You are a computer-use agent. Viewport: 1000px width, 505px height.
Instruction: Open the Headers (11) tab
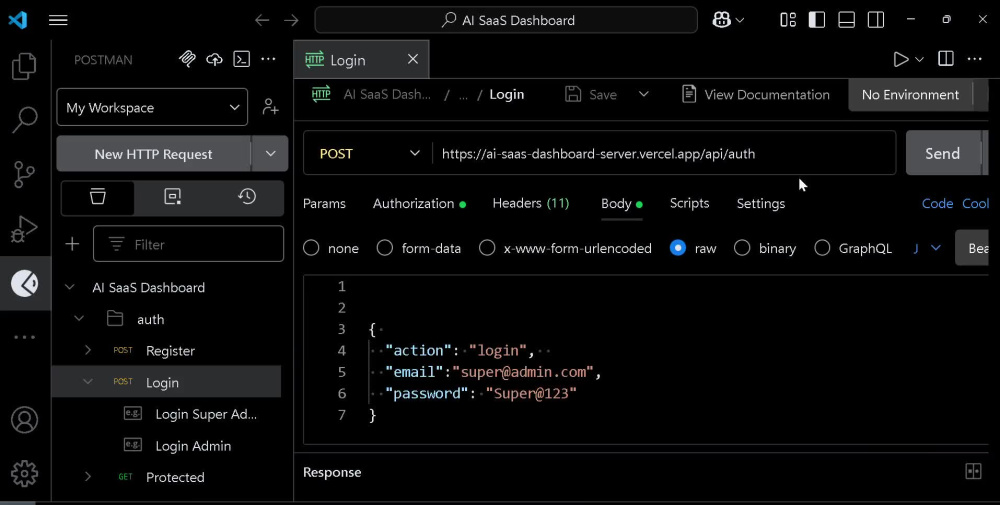pyautogui.click(x=531, y=203)
